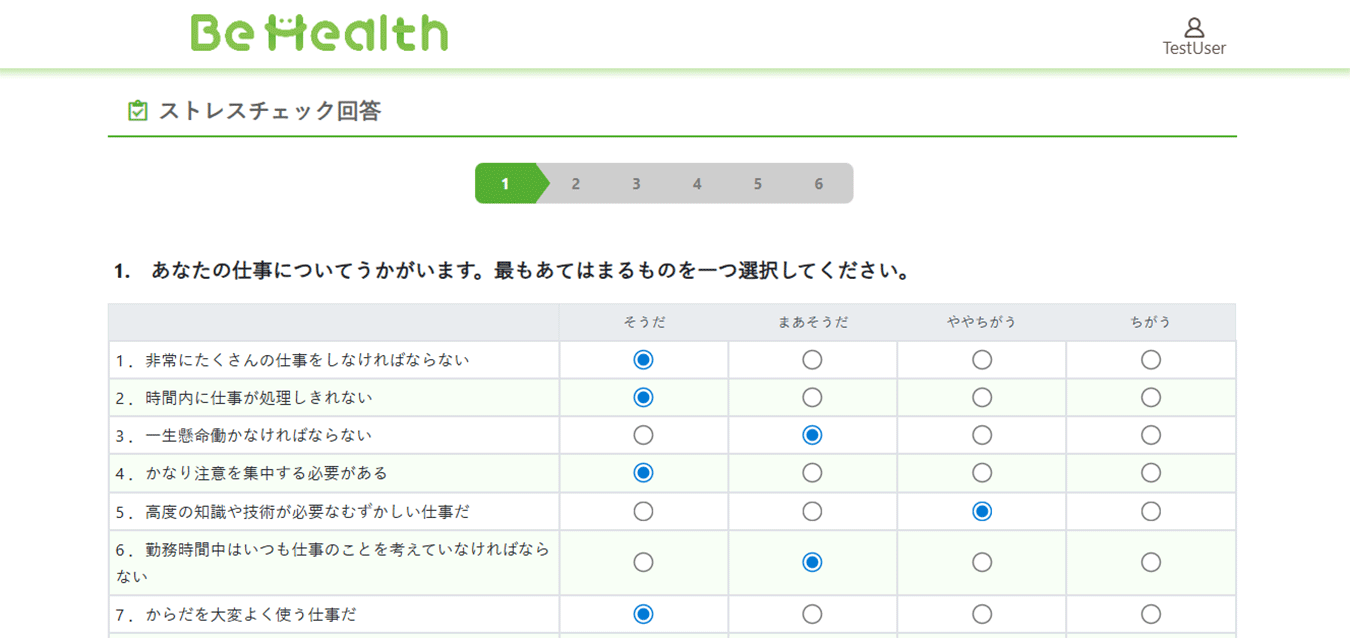Go to step 2 in progress bar

576,184
